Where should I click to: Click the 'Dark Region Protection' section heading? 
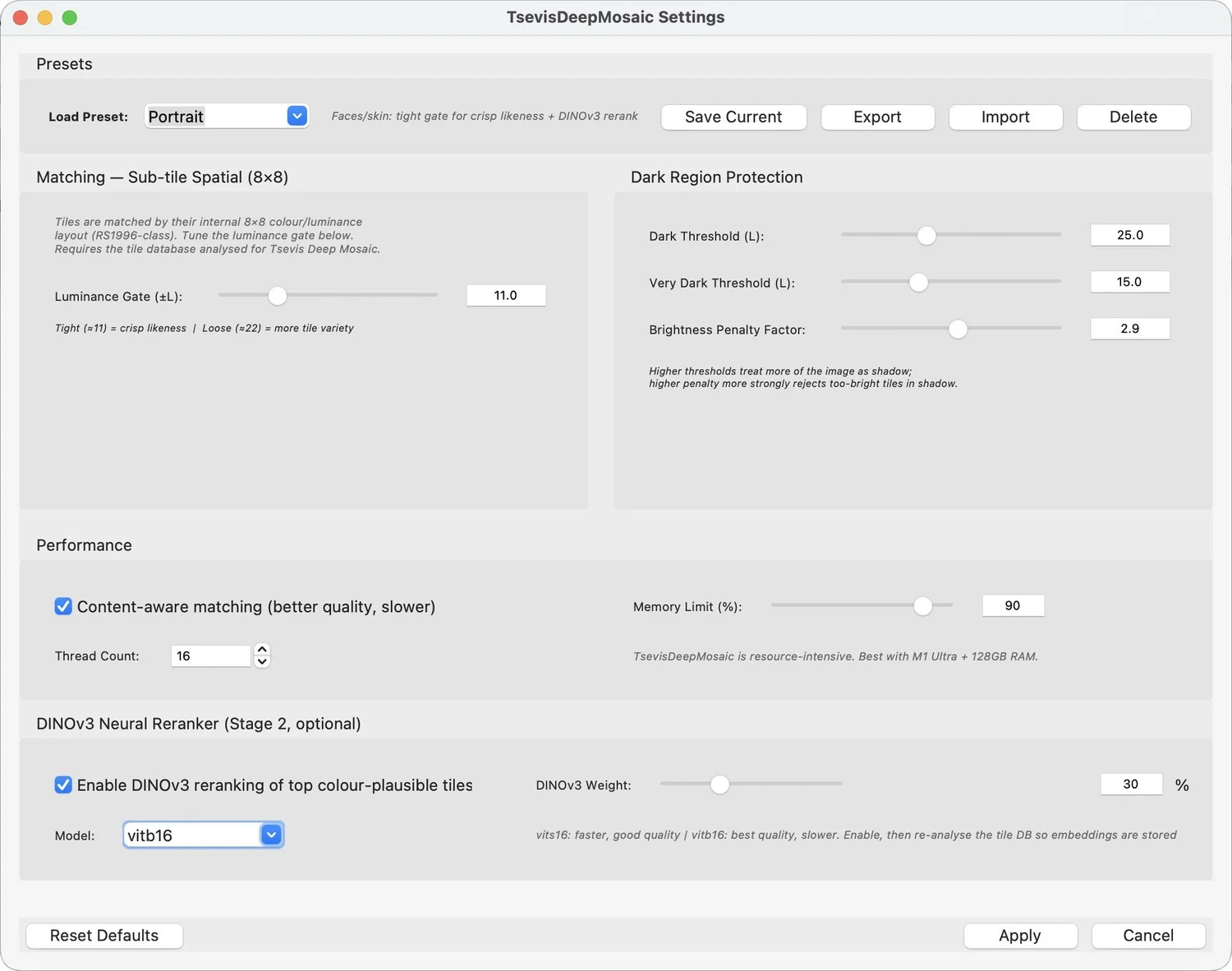[x=716, y=177]
